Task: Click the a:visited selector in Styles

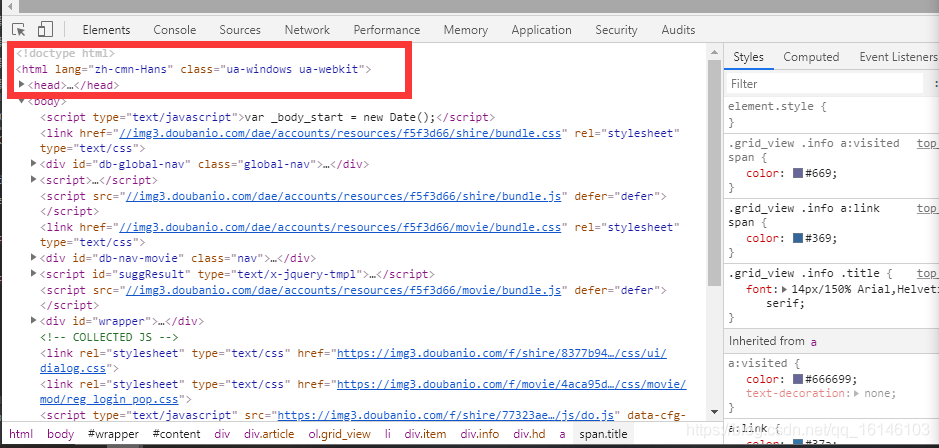Action: point(758,363)
